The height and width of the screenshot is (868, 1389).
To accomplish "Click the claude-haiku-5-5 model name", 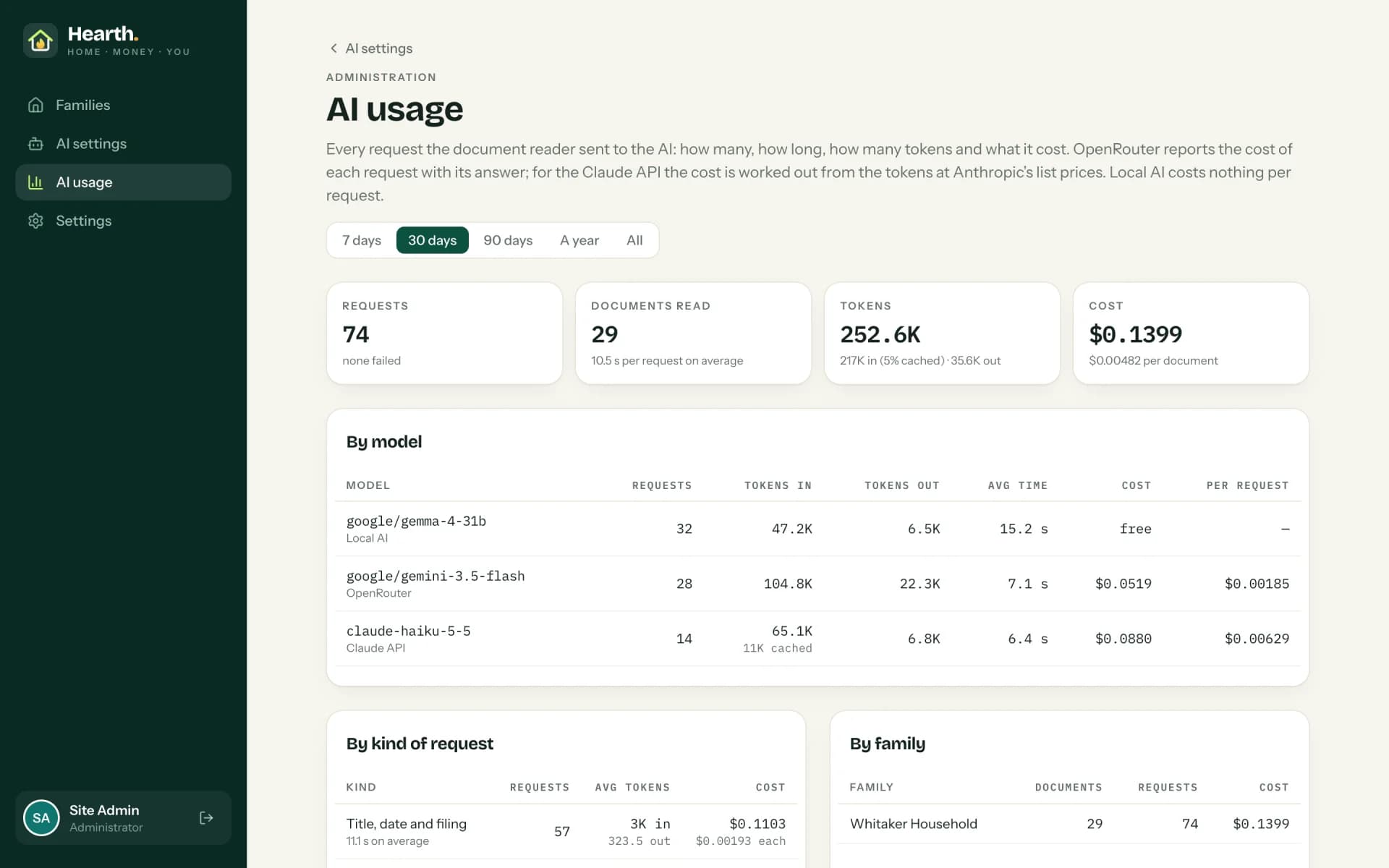I will click(x=408, y=631).
